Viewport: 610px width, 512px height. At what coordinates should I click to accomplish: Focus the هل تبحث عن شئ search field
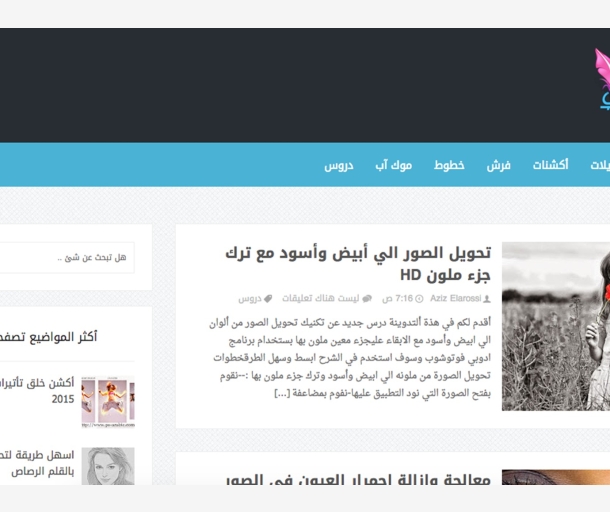pos(66,257)
